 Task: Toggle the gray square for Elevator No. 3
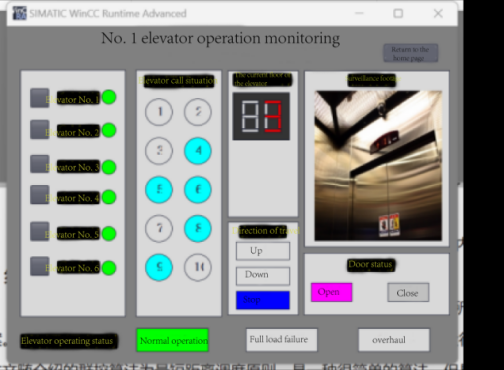click(40, 164)
